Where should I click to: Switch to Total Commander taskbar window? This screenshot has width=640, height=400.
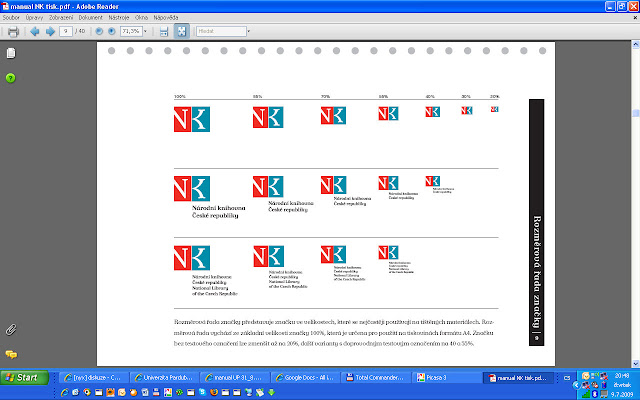click(376, 378)
